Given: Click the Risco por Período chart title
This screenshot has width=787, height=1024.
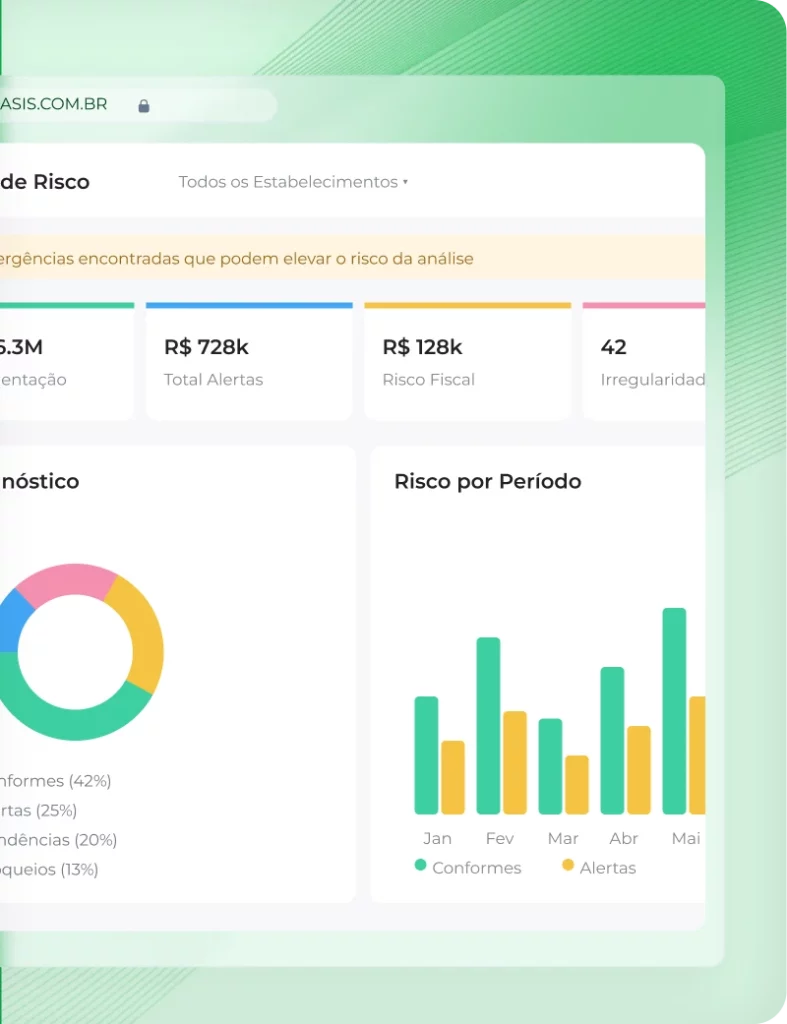Looking at the screenshot, I should pyautogui.click(x=488, y=481).
